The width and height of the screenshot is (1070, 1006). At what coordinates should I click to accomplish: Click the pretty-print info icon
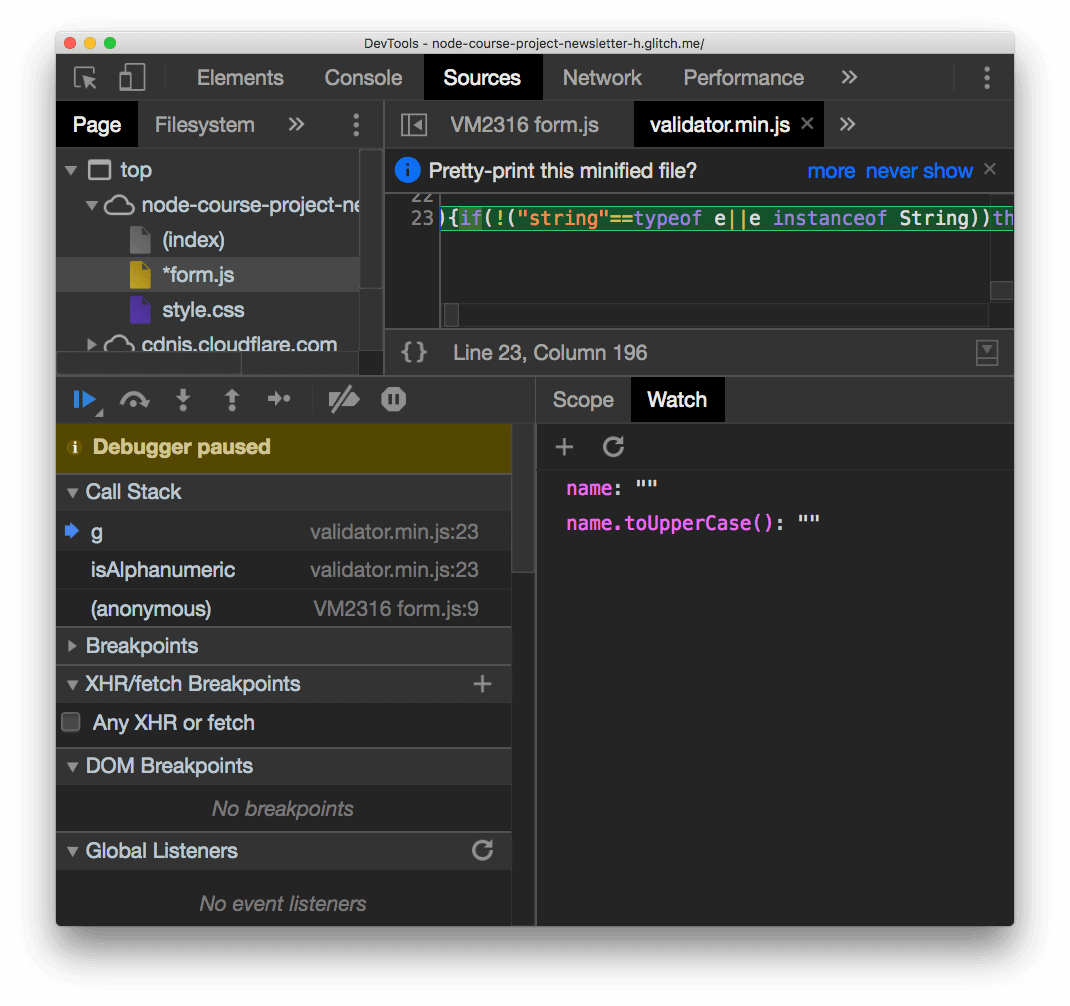click(x=408, y=170)
